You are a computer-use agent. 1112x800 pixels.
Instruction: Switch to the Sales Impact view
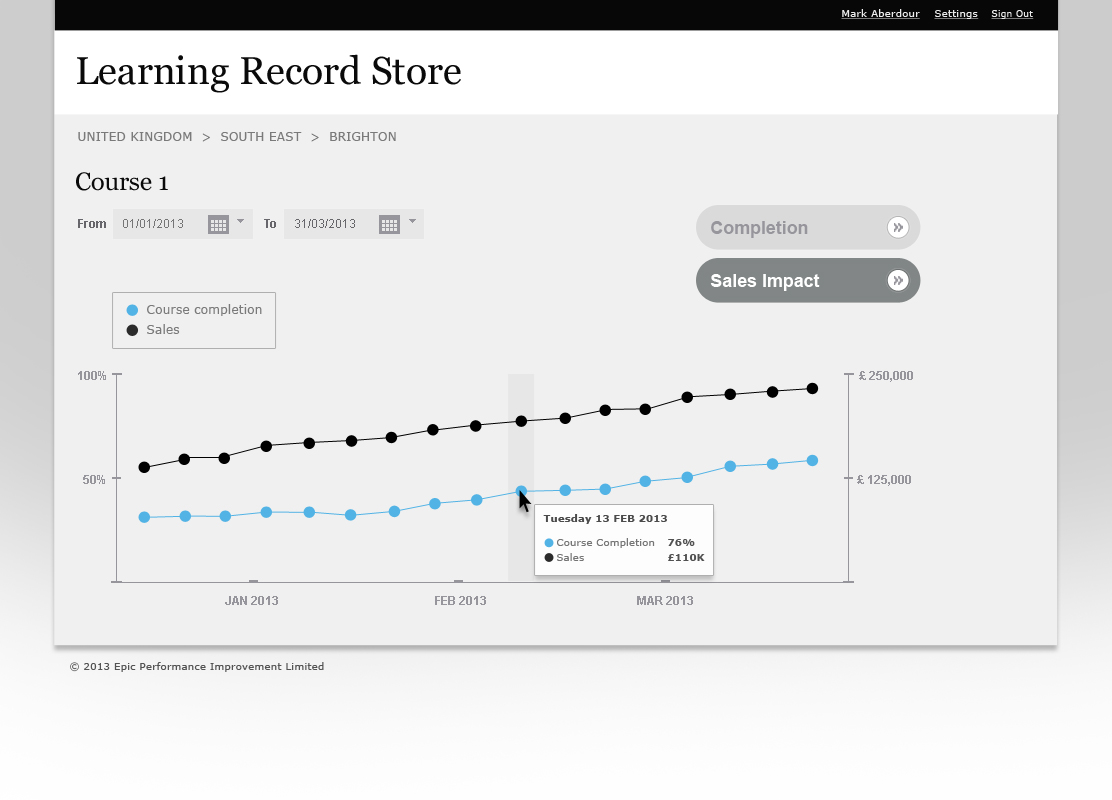coord(790,281)
